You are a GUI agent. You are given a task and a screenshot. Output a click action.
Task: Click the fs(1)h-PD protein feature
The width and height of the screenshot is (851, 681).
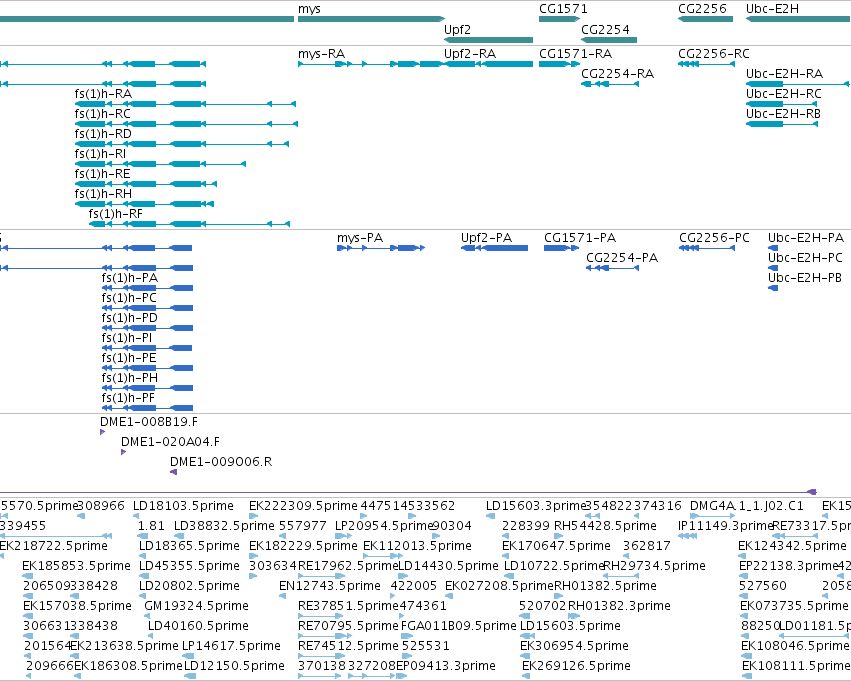(147, 328)
